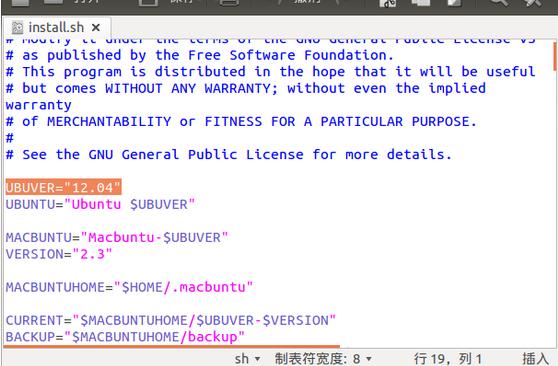Image resolution: width=558 pixels, height=366 pixels.
Task: Click the highlighted UBUVER="12.04" line
Action: pyautogui.click(x=63, y=187)
